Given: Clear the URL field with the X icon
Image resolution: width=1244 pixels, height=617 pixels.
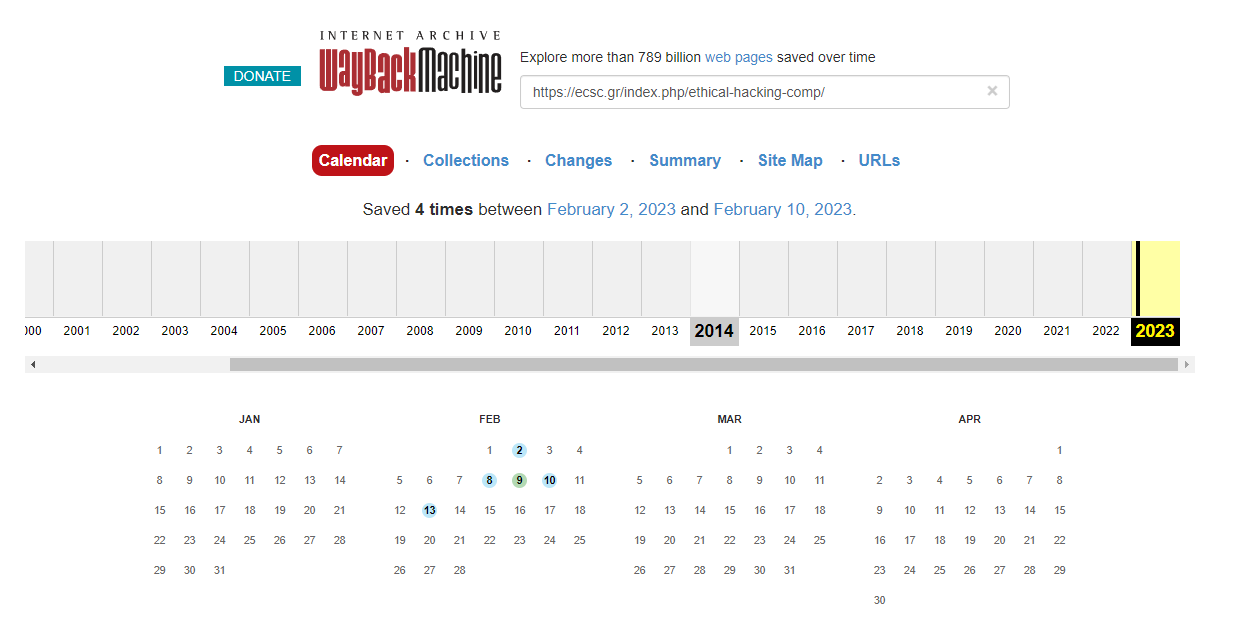Looking at the screenshot, I should pyautogui.click(x=991, y=91).
